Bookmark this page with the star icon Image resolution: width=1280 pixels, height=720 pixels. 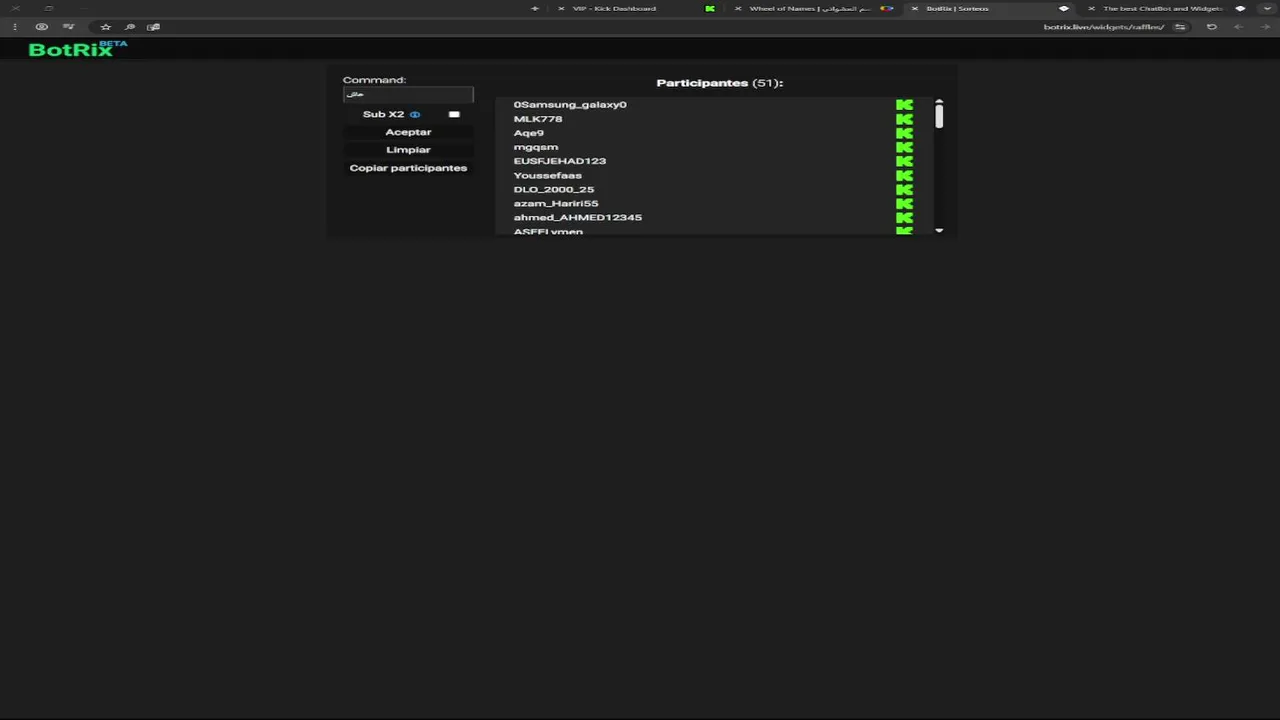pyautogui.click(x=105, y=27)
